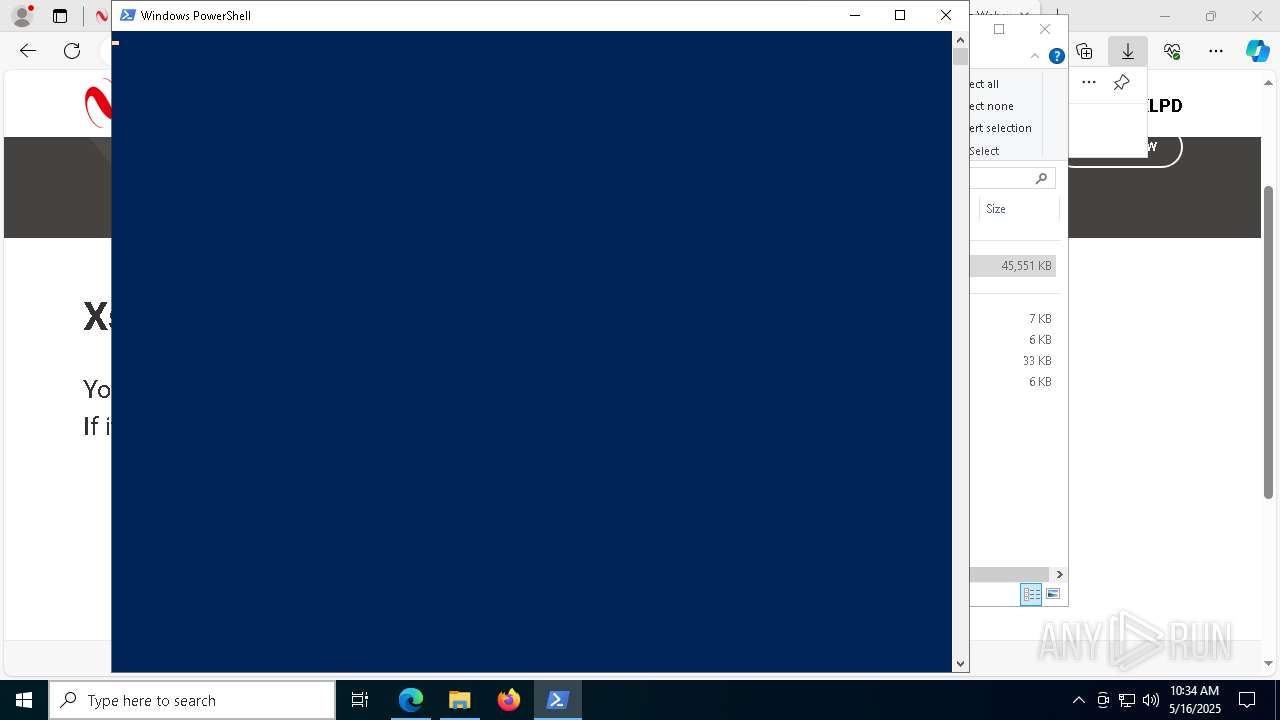This screenshot has width=1280, height=720.
Task: Open File Explorer from the taskbar
Action: 459,700
